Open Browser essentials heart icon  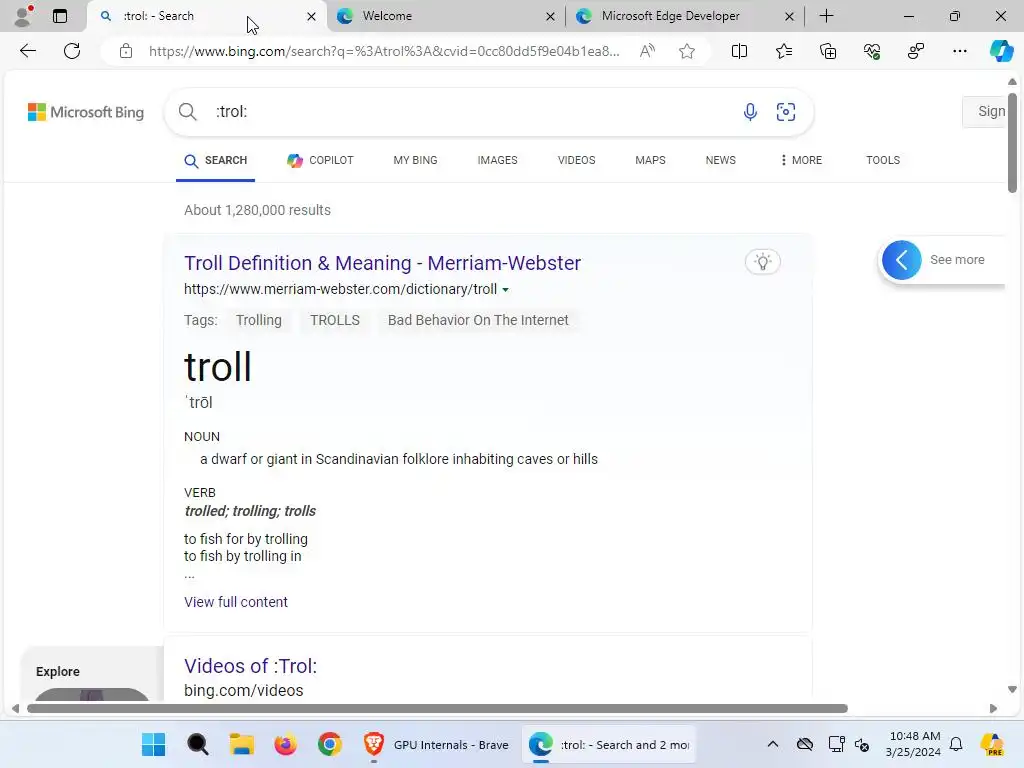click(x=872, y=51)
